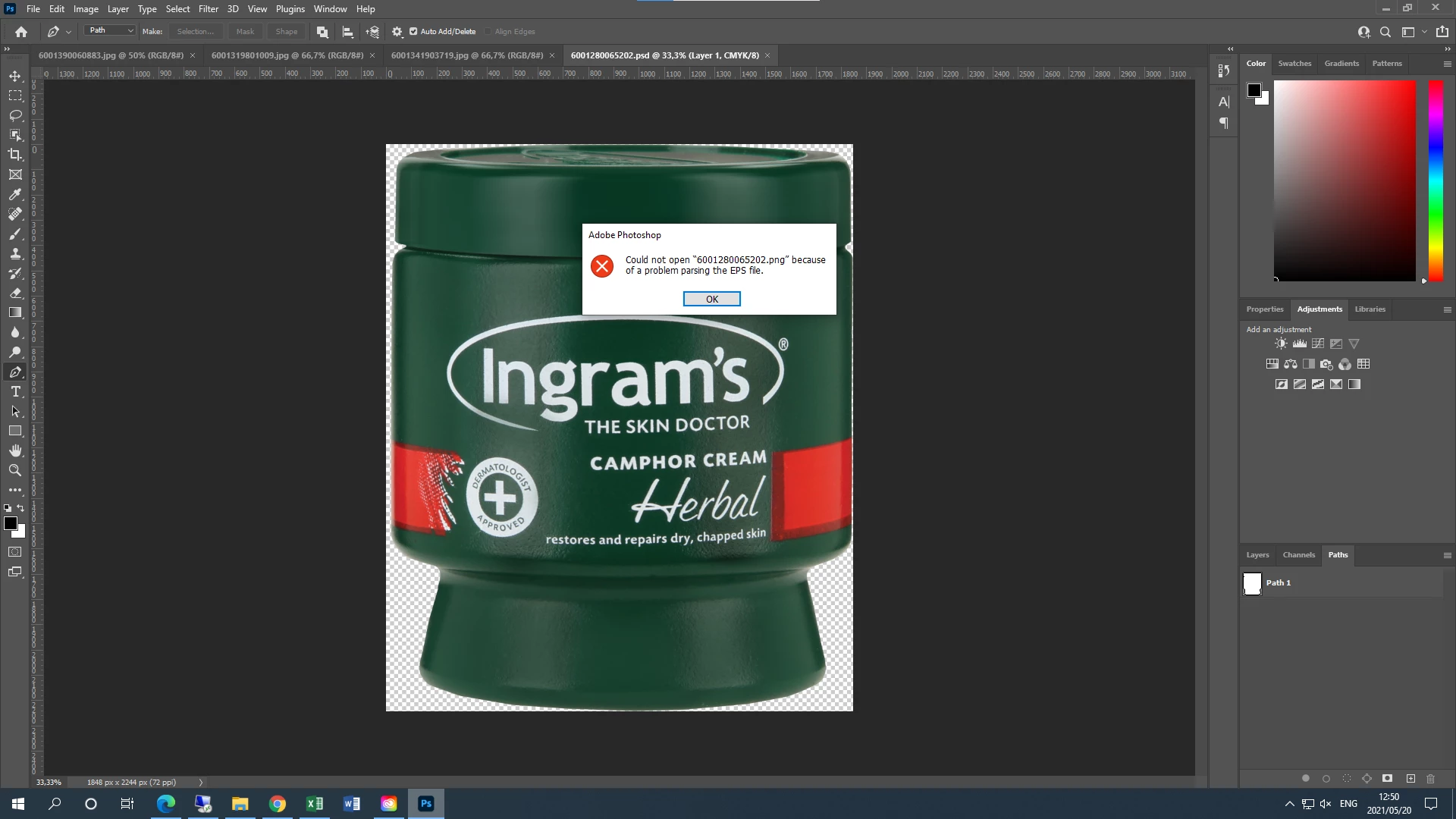Select the Eyedropper tool

coord(15,194)
